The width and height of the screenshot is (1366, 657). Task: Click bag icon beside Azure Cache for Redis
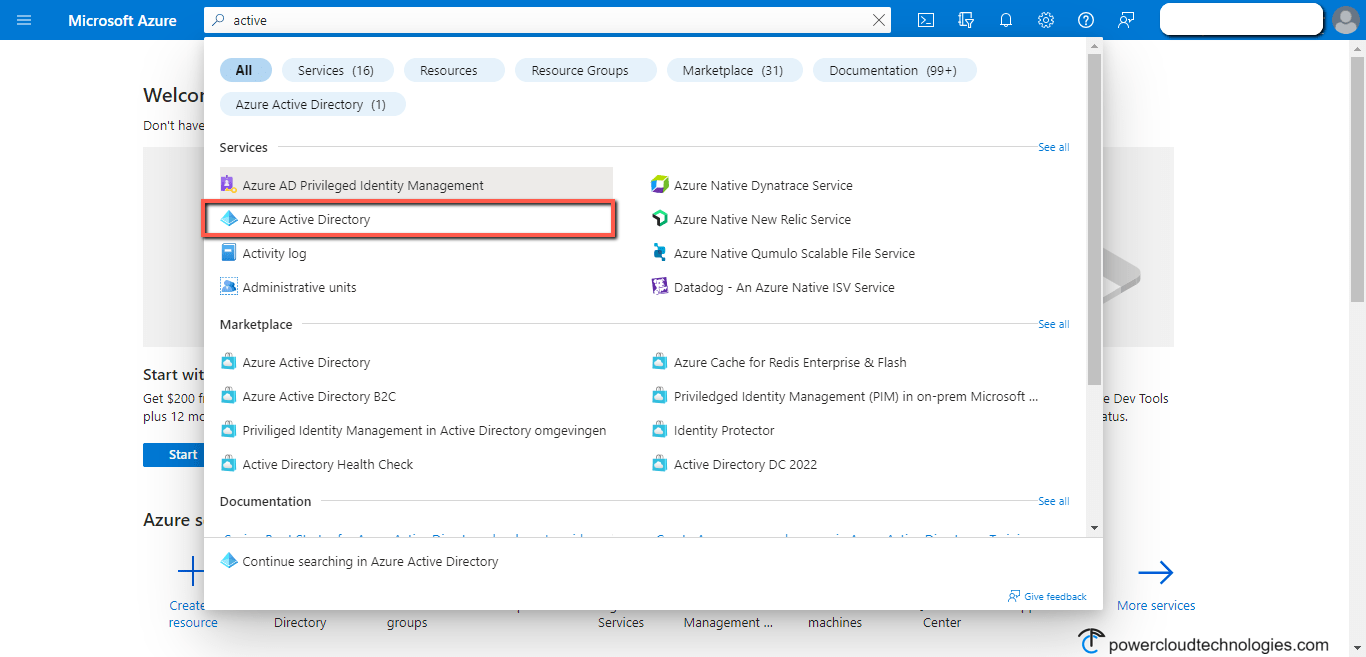(659, 362)
